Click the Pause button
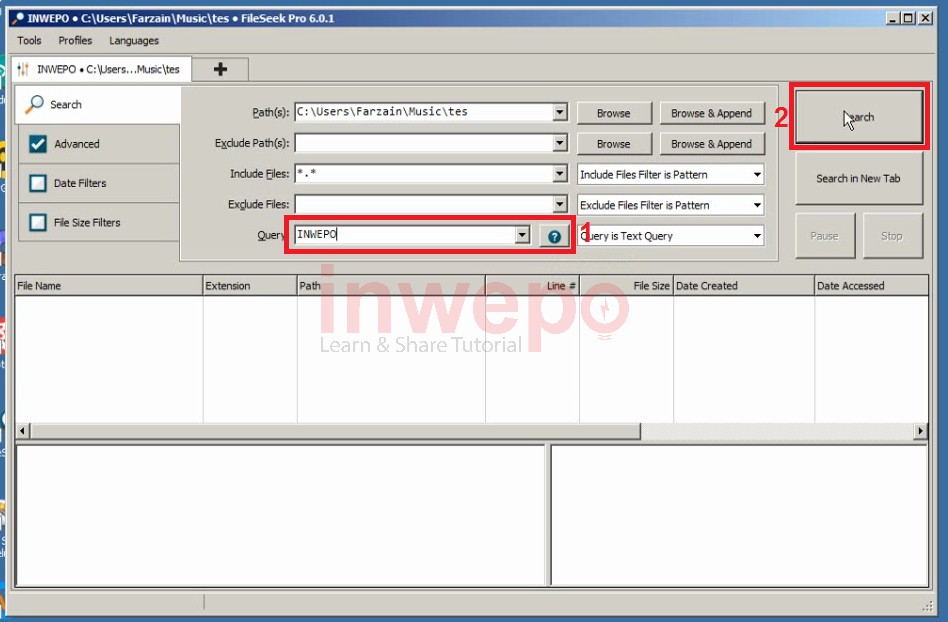 point(825,236)
